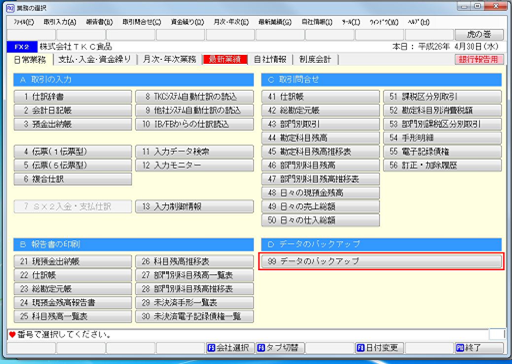The width and height of the screenshot is (512, 364).
Task: Print 21 現預金出納帳 report
Action: (73, 261)
